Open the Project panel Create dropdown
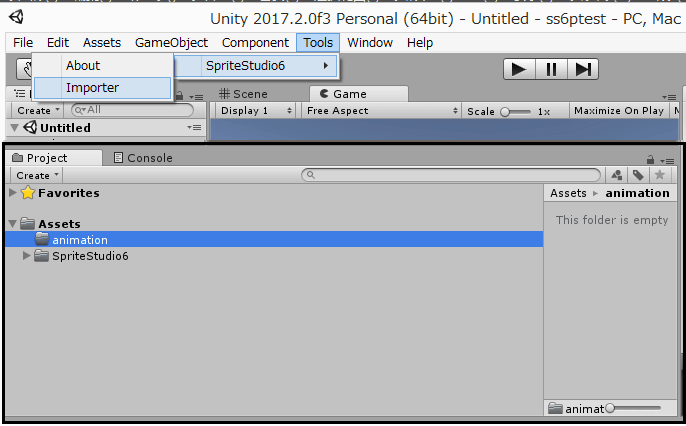This screenshot has height=426, width=686. (36, 175)
